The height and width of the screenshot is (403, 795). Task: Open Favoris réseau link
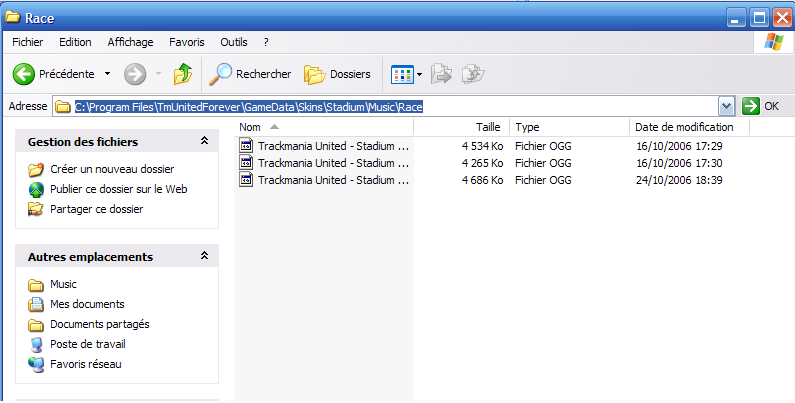pyautogui.click(x=86, y=364)
